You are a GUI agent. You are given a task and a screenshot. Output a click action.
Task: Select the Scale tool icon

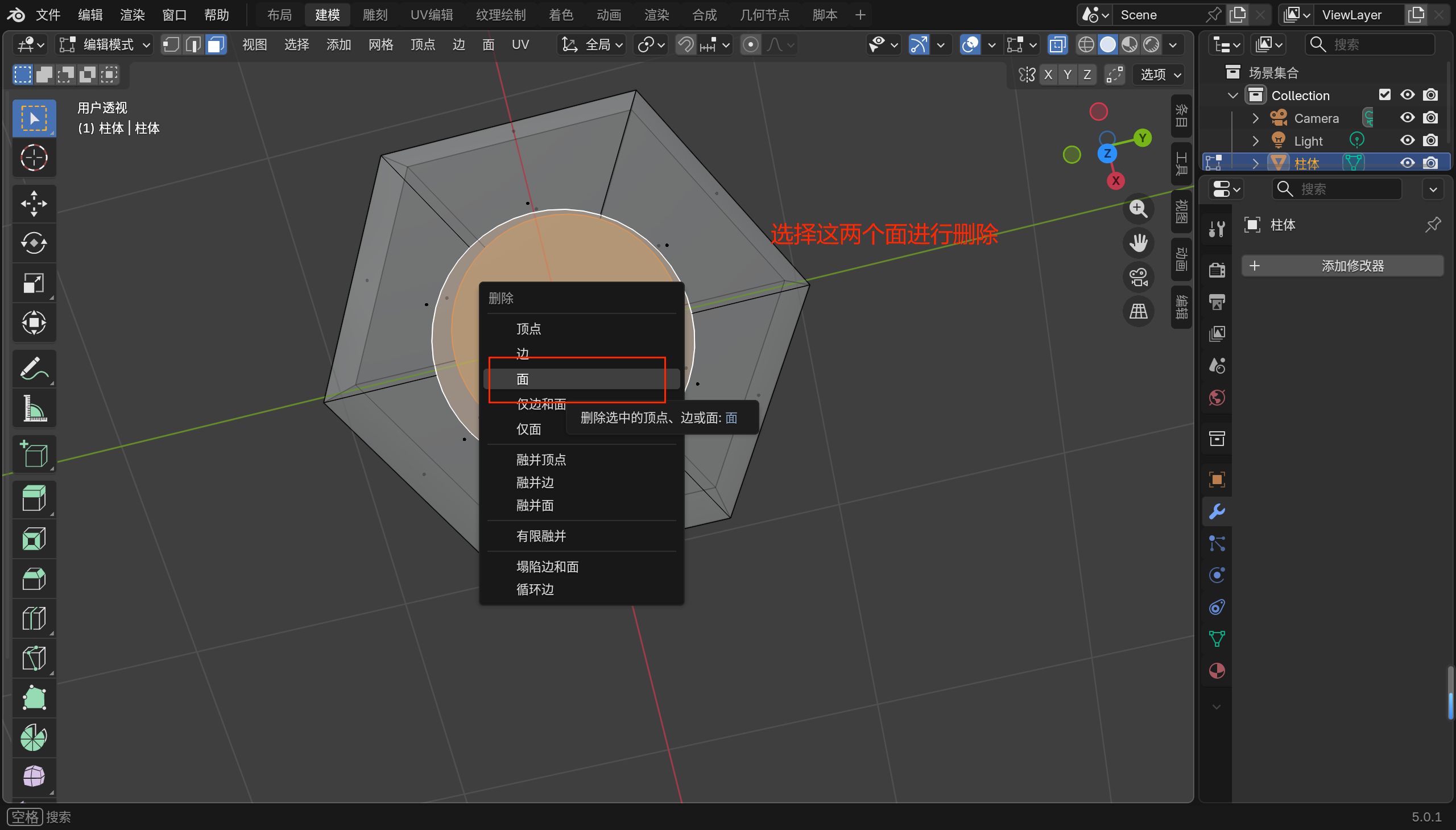[x=34, y=283]
